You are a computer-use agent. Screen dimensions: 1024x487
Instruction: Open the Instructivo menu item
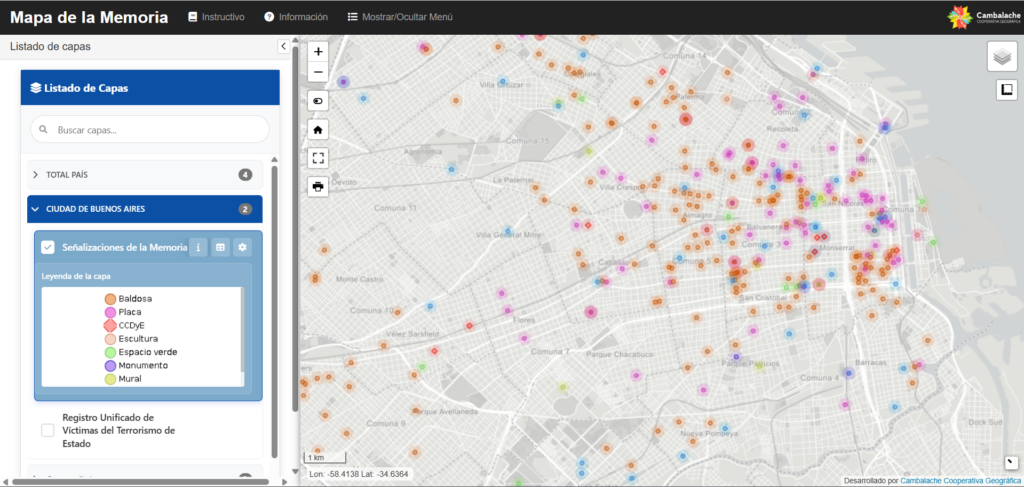click(216, 17)
